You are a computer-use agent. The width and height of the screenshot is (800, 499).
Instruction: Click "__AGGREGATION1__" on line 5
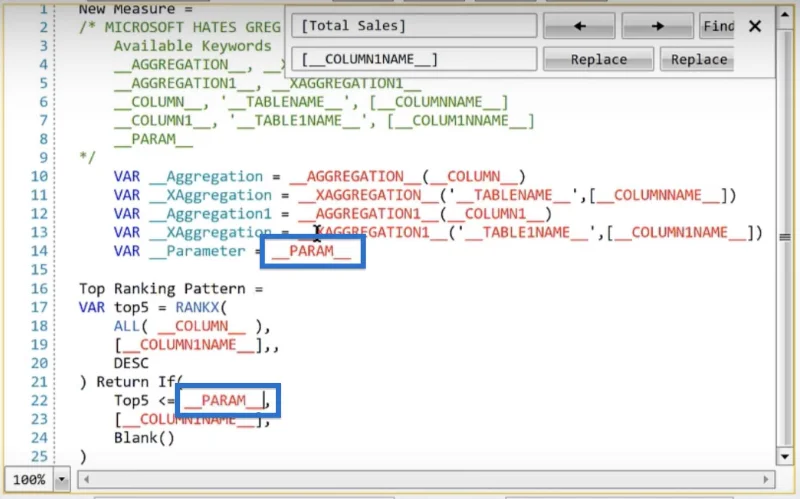coord(183,83)
